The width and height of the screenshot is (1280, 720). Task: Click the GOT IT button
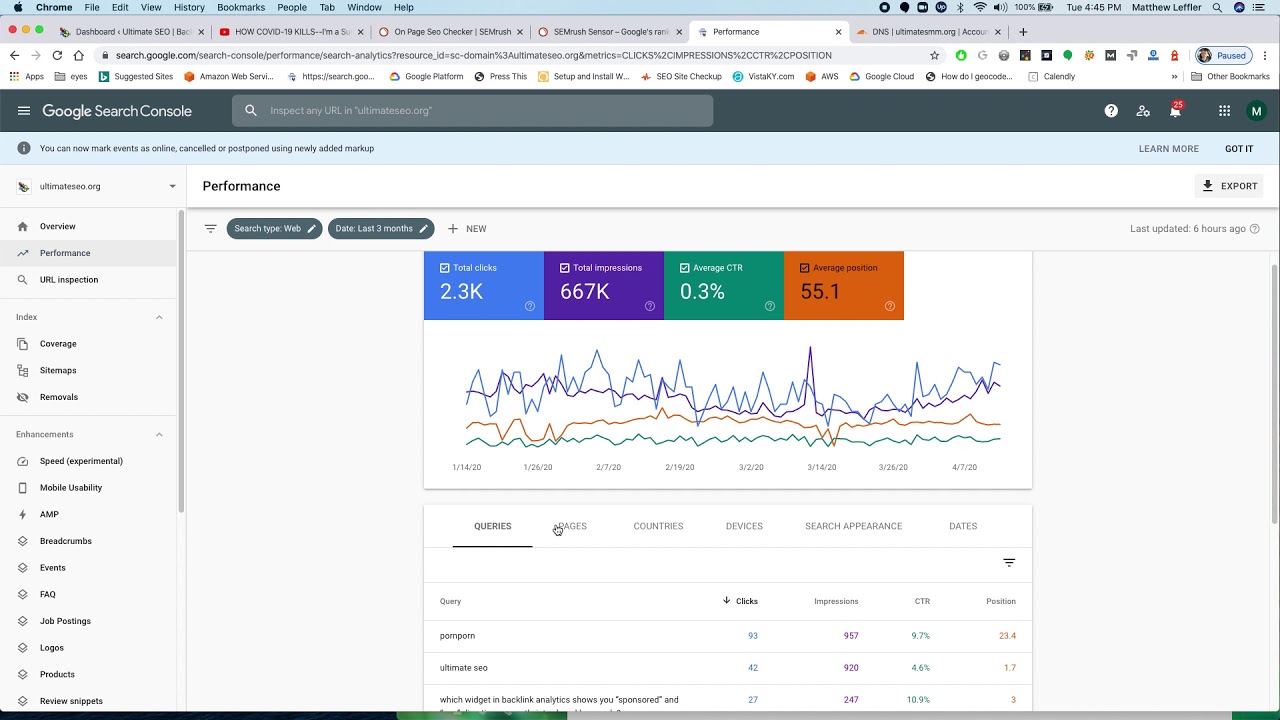pyautogui.click(x=1239, y=149)
